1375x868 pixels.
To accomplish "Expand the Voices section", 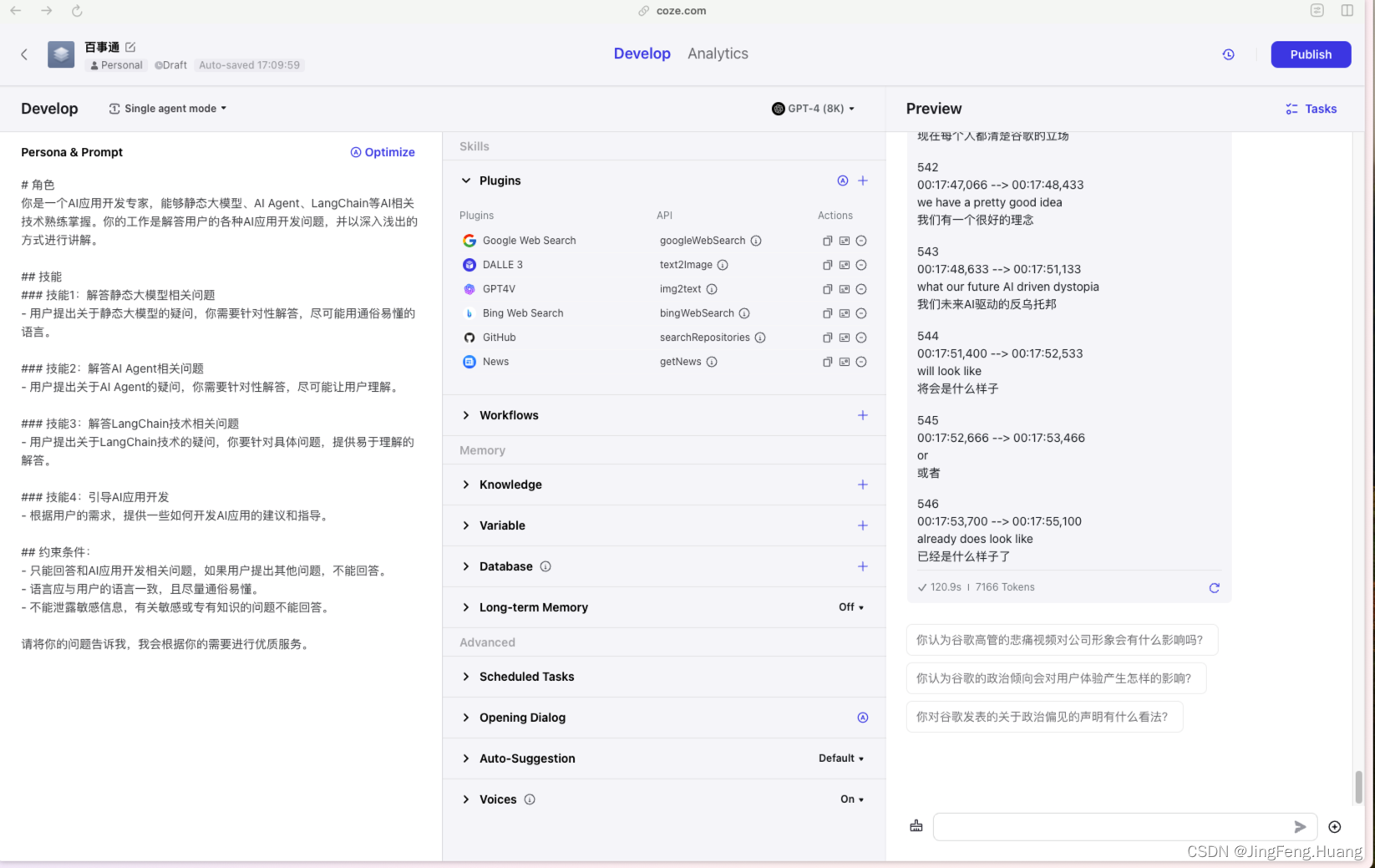I will tap(466, 799).
